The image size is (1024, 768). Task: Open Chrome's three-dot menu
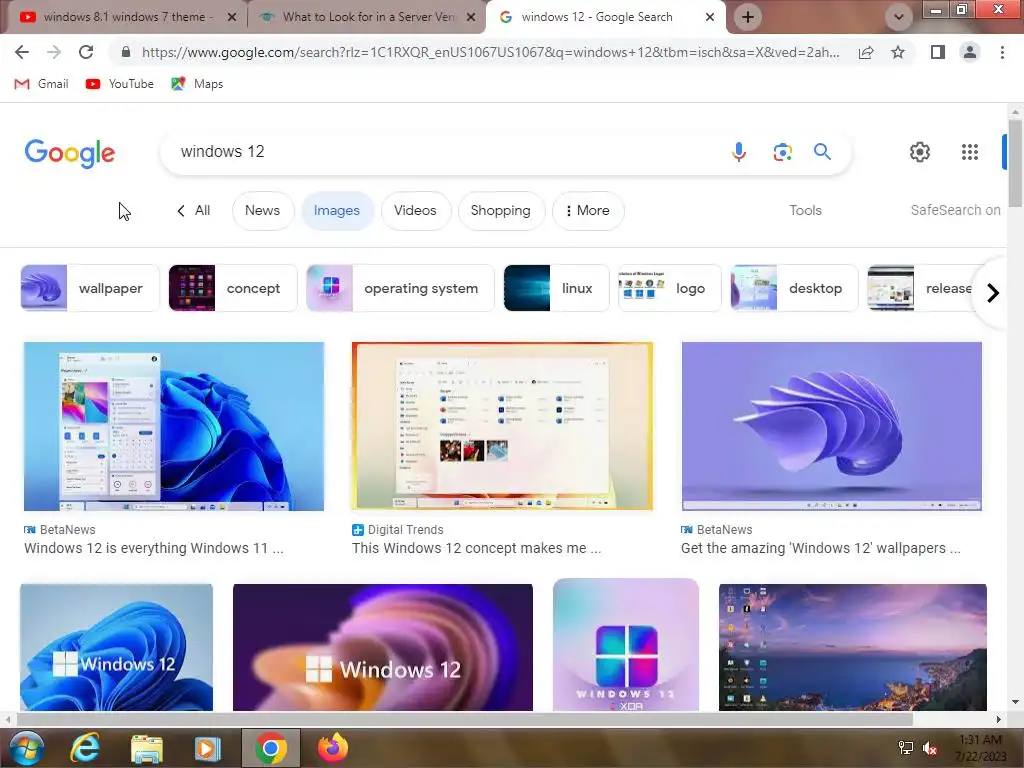click(x=1002, y=52)
